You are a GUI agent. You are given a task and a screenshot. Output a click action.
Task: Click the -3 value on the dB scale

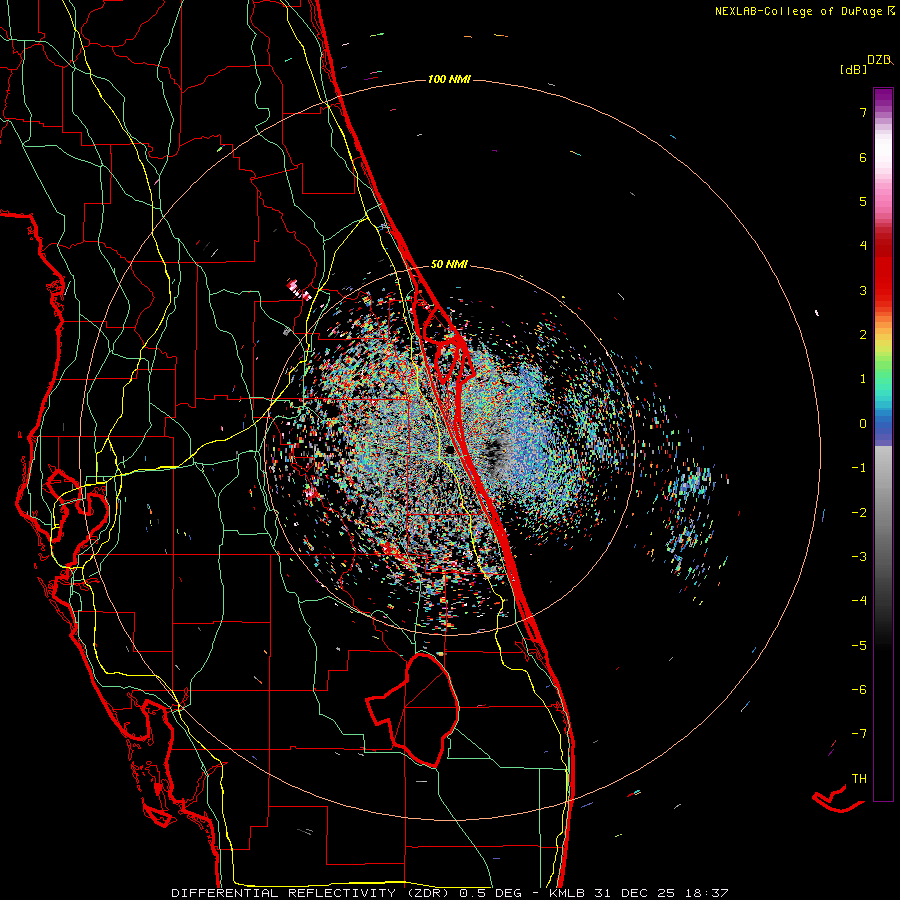coord(859,557)
